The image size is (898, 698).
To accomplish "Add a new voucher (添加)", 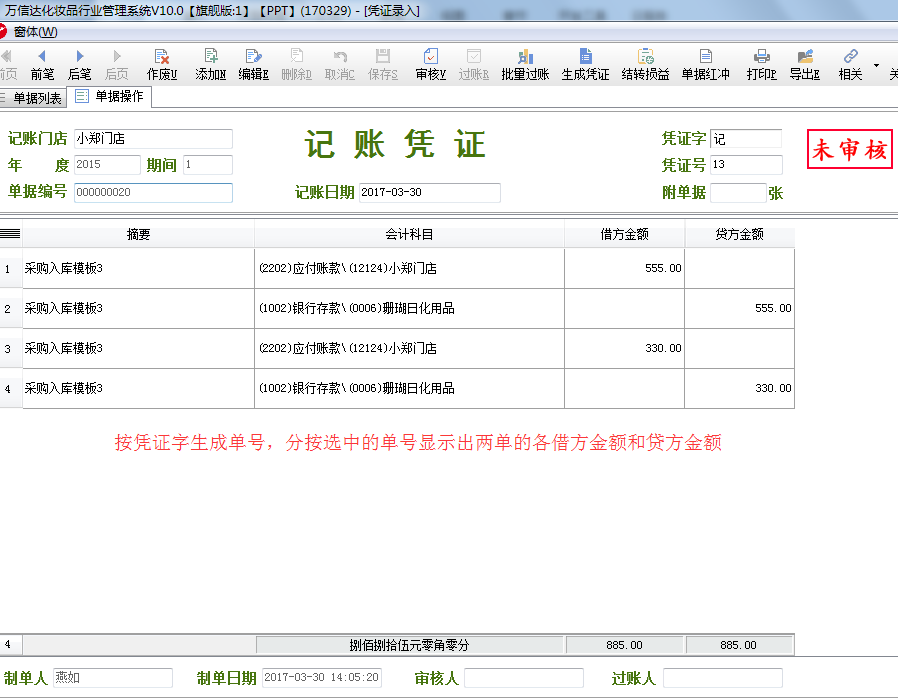I will pyautogui.click(x=211, y=65).
